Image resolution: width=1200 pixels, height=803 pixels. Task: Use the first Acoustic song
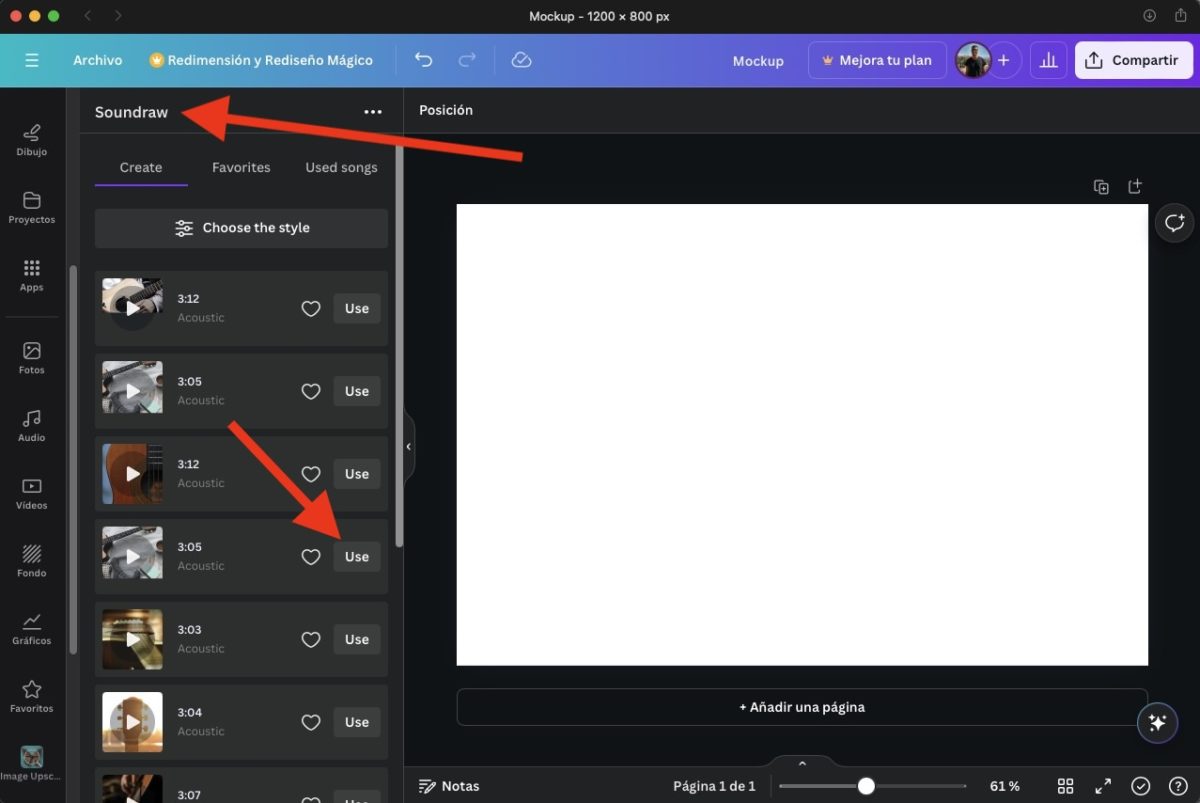point(356,308)
